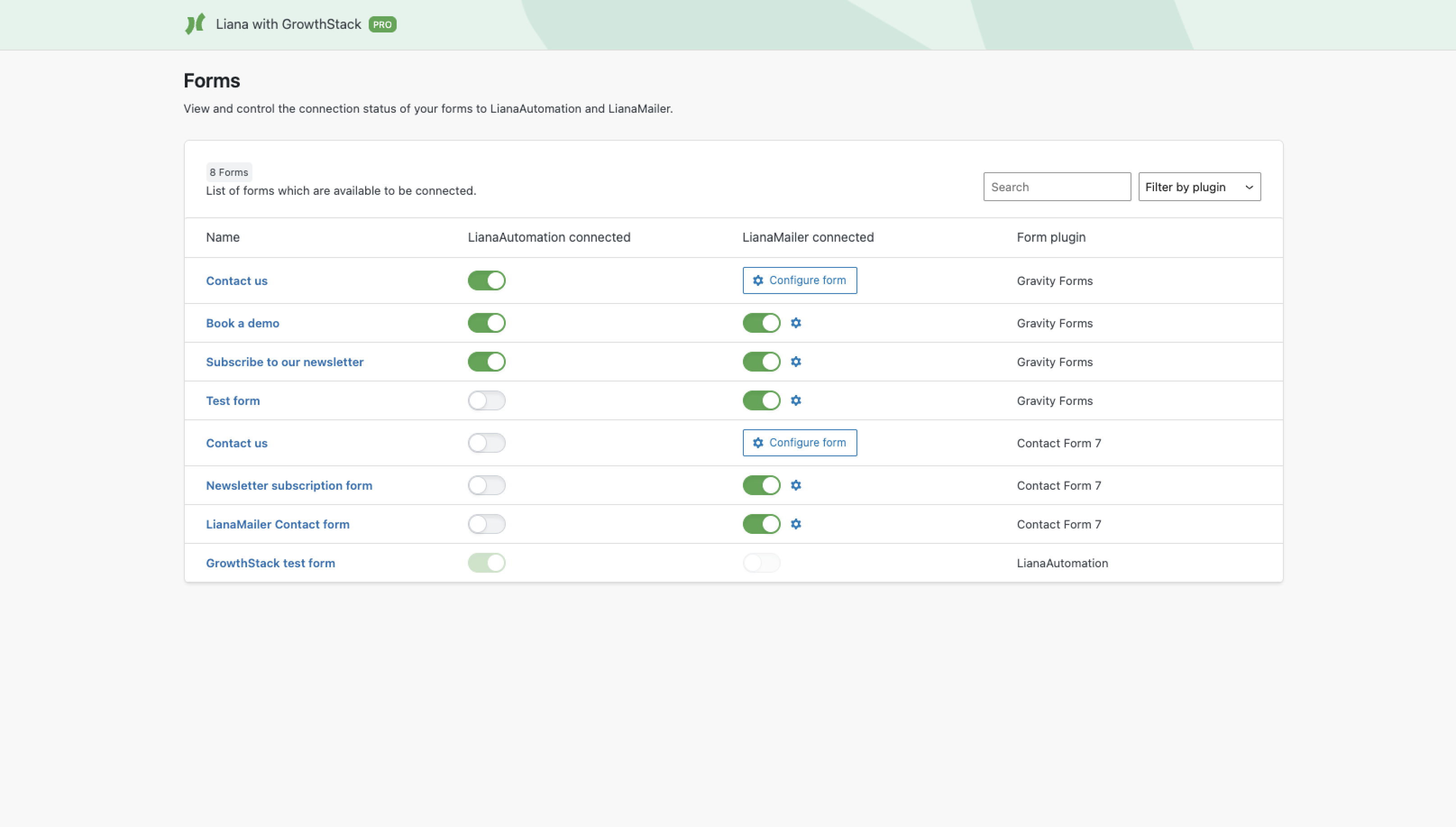The image size is (1456, 827).
Task: Disable LianaMailer for Test form
Action: (761, 400)
